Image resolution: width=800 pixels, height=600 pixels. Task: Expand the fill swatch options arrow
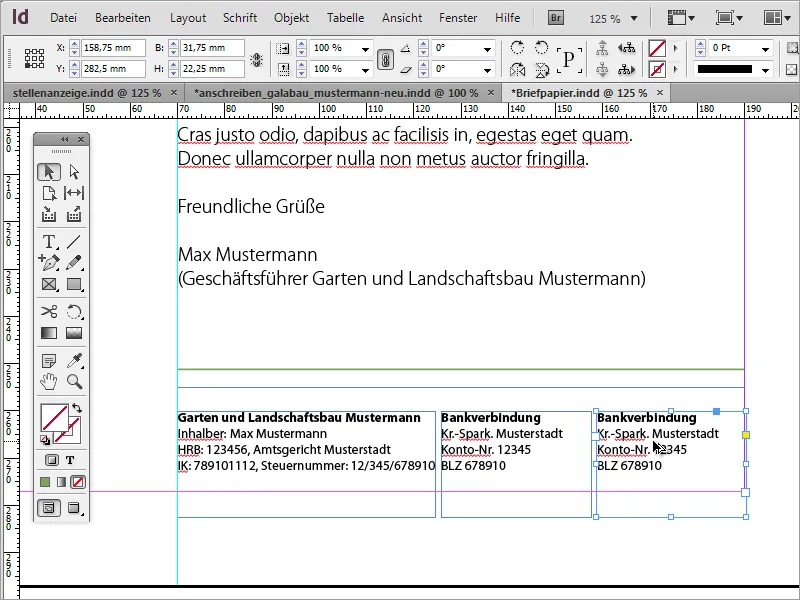pyautogui.click(x=676, y=48)
